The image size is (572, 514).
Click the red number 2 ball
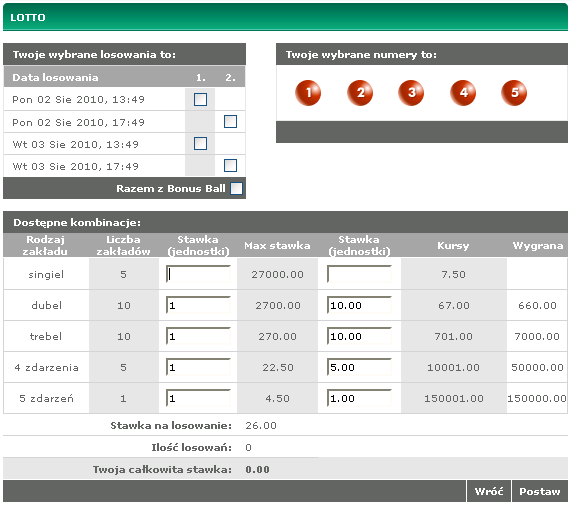[360, 93]
